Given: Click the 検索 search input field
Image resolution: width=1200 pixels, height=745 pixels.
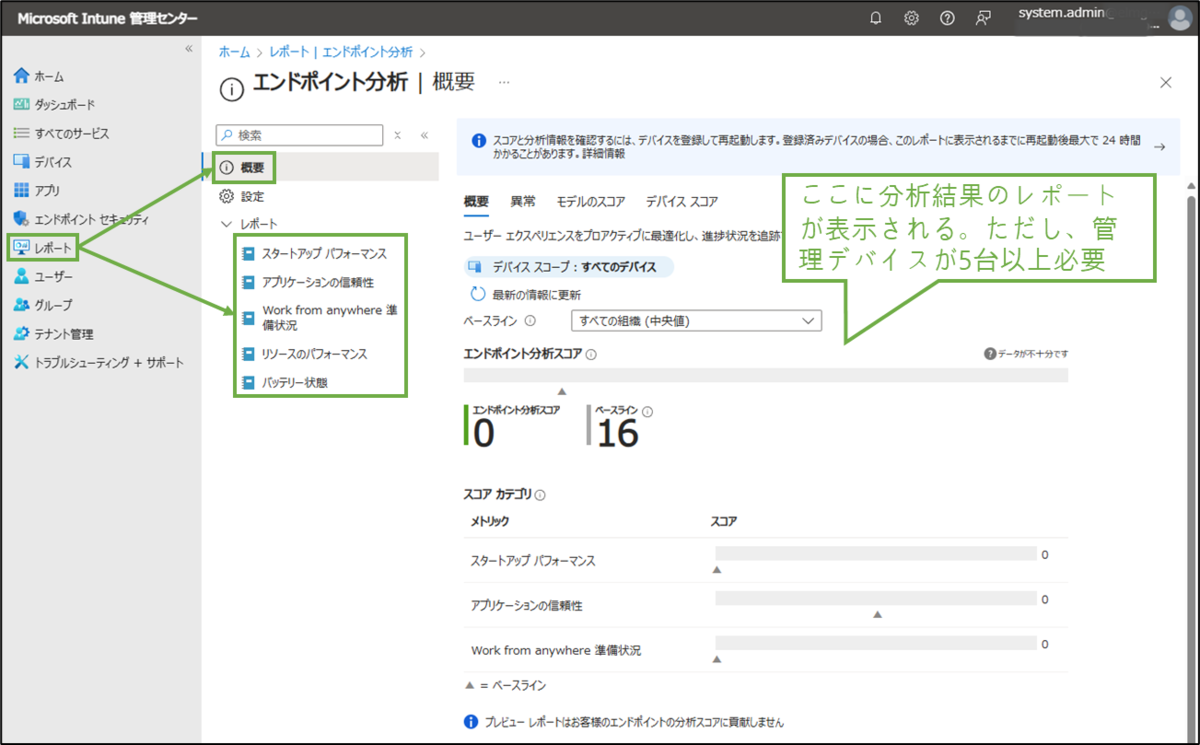Looking at the screenshot, I should click(300, 135).
